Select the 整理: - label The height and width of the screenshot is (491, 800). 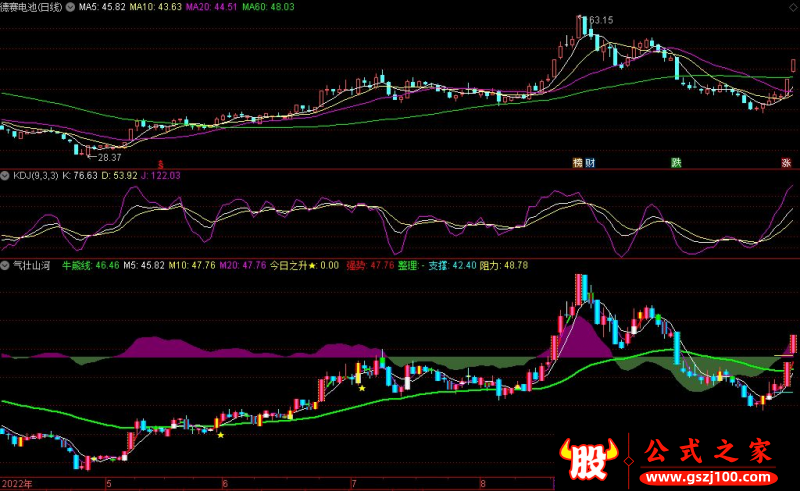[x=411, y=265]
